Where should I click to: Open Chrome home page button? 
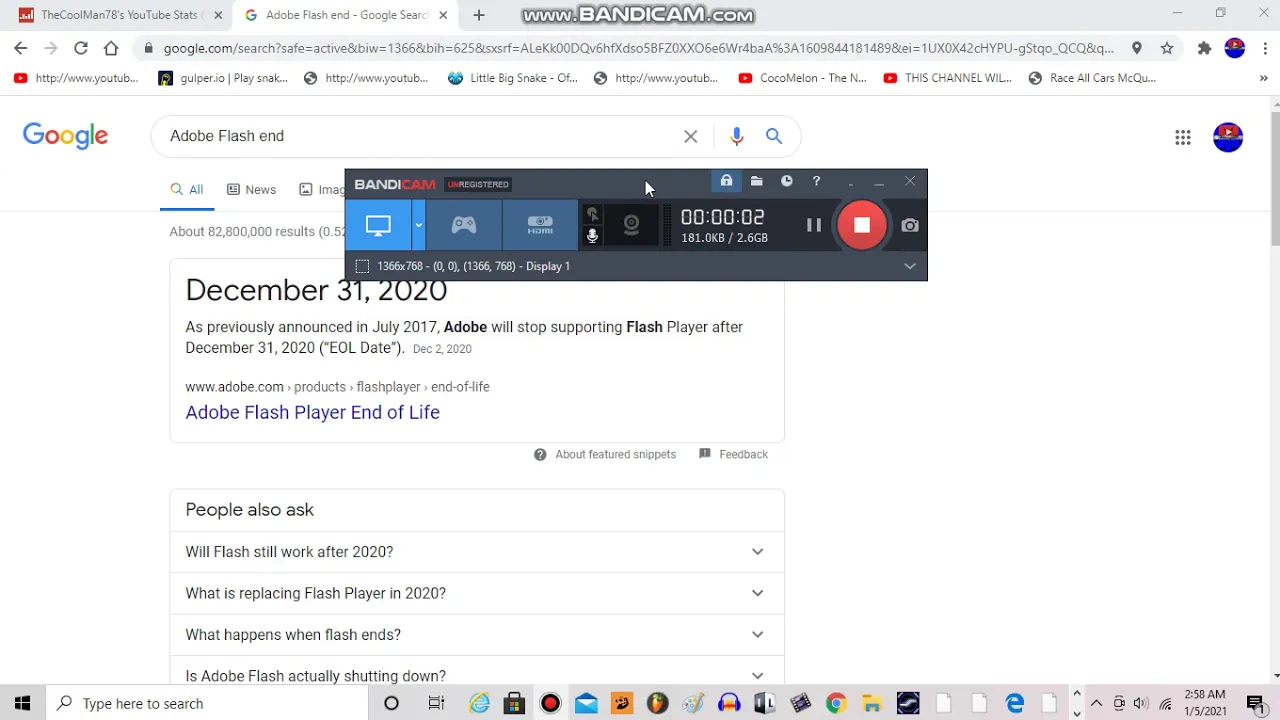pyautogui.click(x=111, y=48)
